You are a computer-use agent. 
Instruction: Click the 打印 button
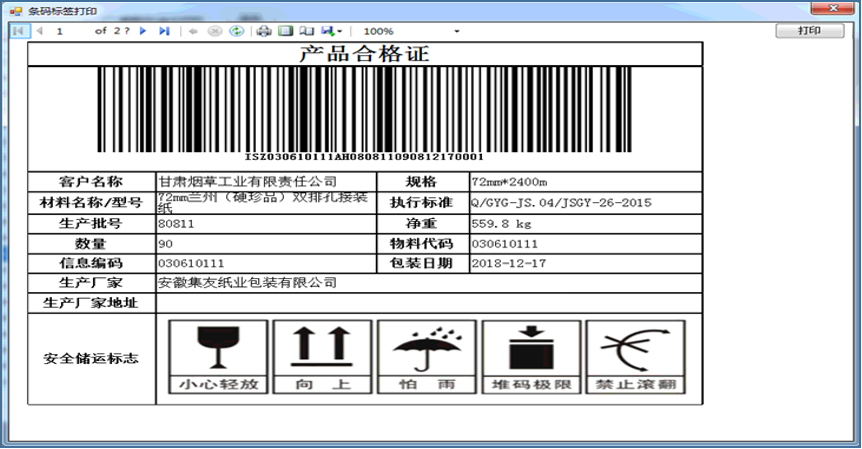click(810, 31)
